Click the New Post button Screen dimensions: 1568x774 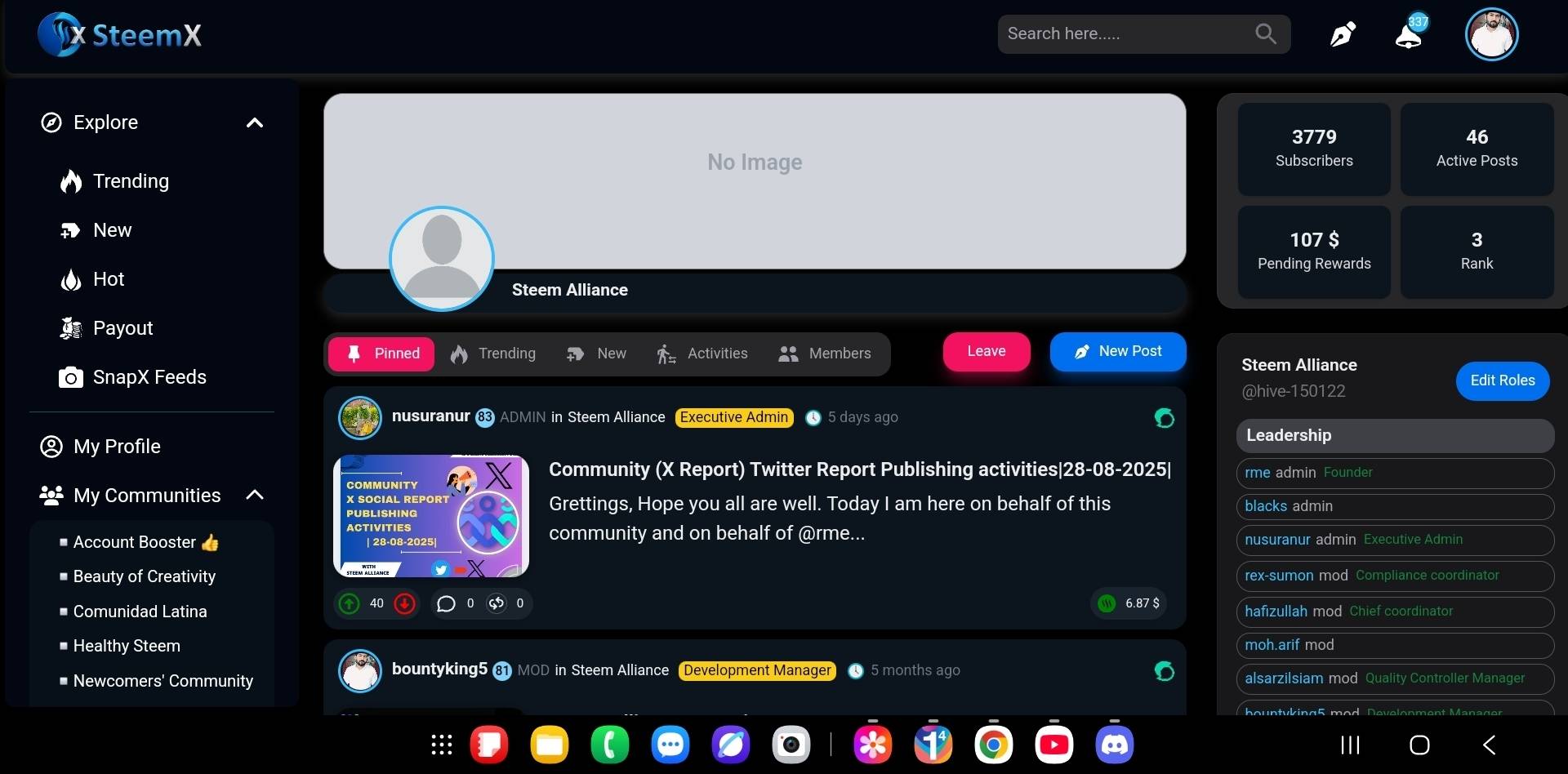pyautogui.click(x=1118, y=352)
